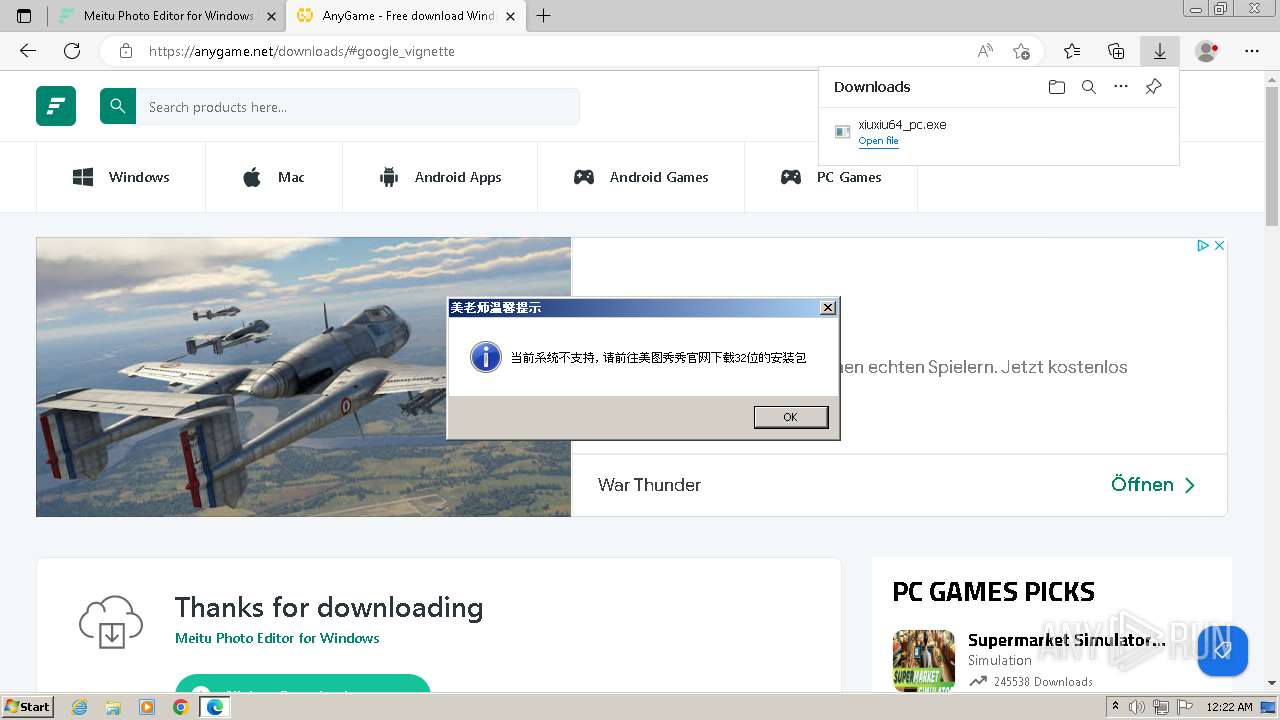Pin the Downloads panel

[x=1153, y=87]
